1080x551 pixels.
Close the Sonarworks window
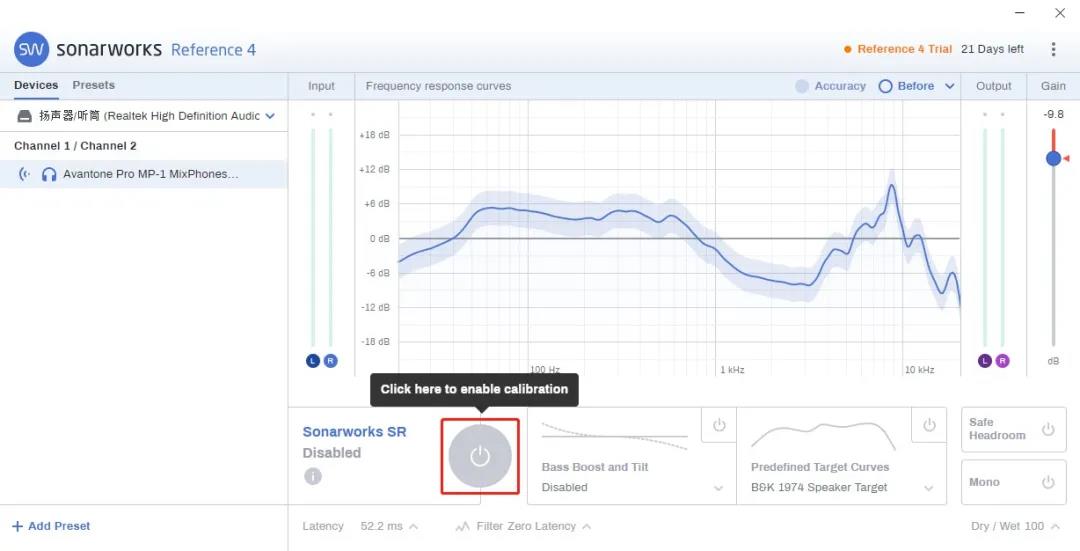click(x=1060, y=12)
